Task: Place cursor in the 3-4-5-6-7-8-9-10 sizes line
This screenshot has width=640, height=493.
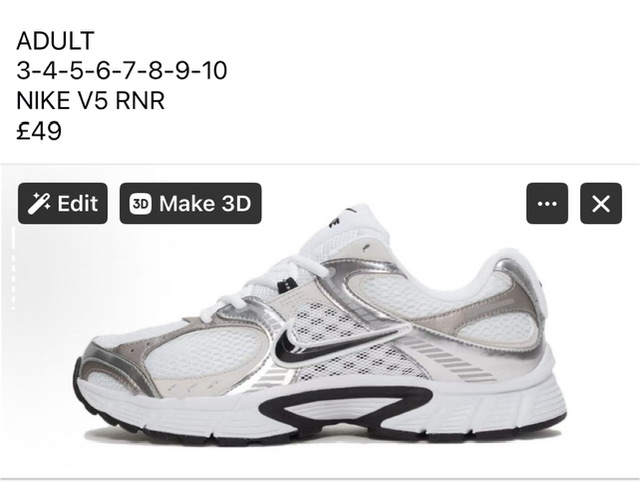Action: 122,71
